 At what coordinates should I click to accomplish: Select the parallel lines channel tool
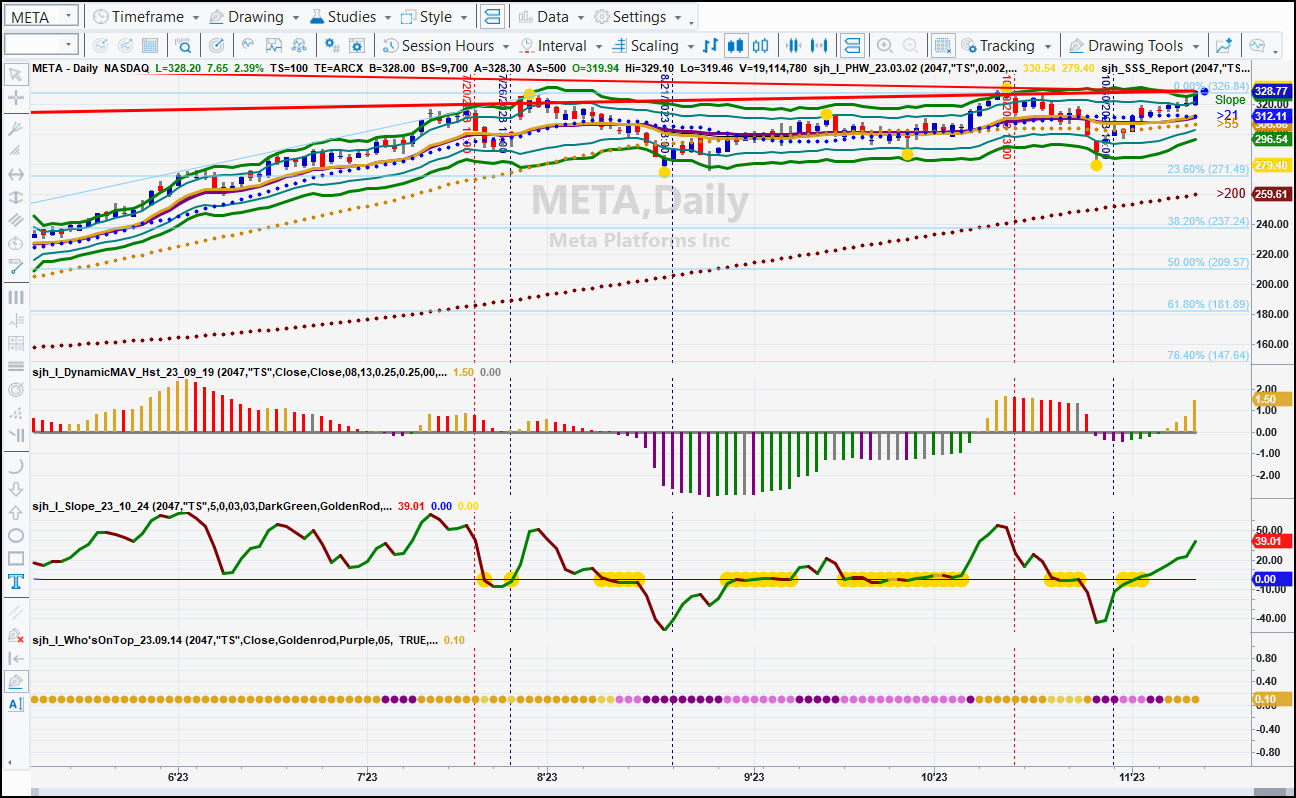point(15,221)
